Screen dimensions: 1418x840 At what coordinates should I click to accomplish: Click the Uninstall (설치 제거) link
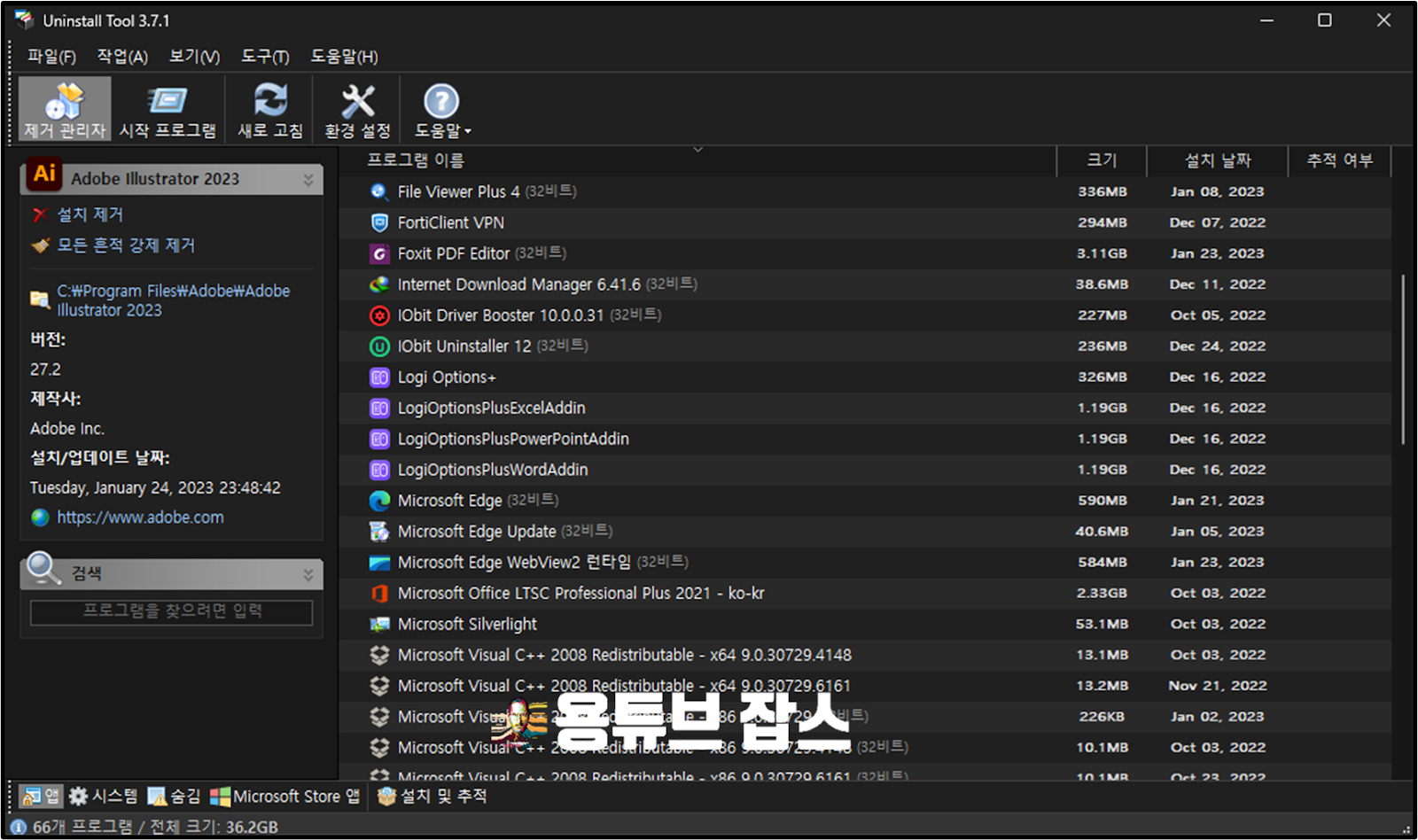point(90,214)
